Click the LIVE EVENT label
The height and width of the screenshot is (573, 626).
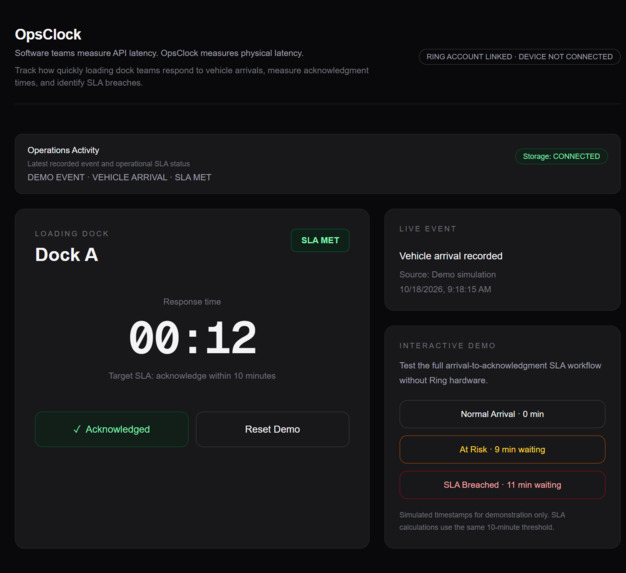[428, 229]
